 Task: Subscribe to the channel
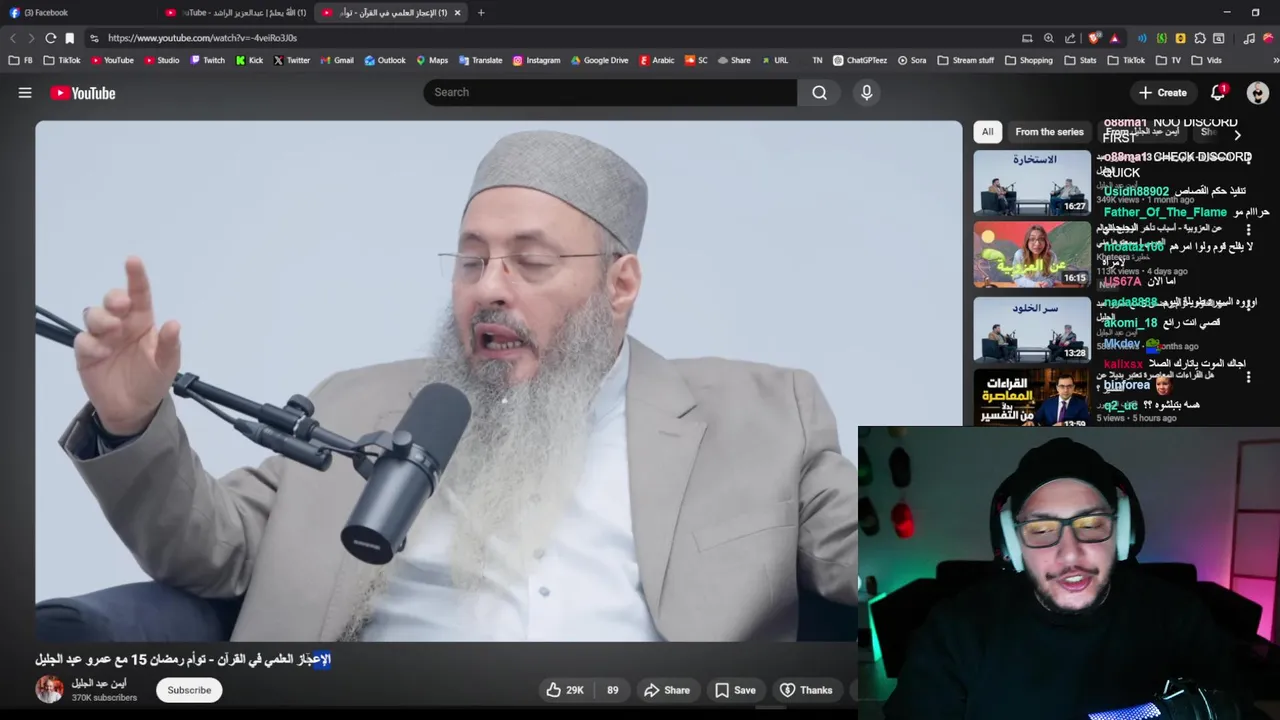pos(189,690)
